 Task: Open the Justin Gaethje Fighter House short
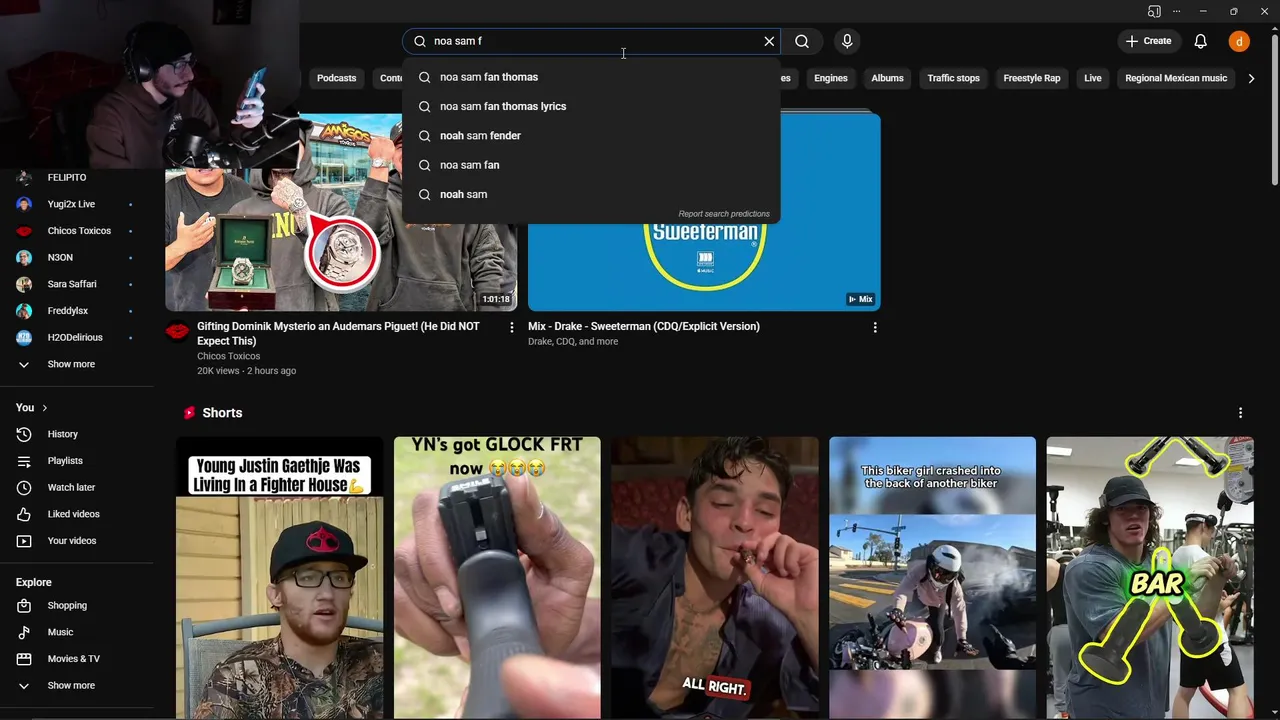[x=280, y=577]
